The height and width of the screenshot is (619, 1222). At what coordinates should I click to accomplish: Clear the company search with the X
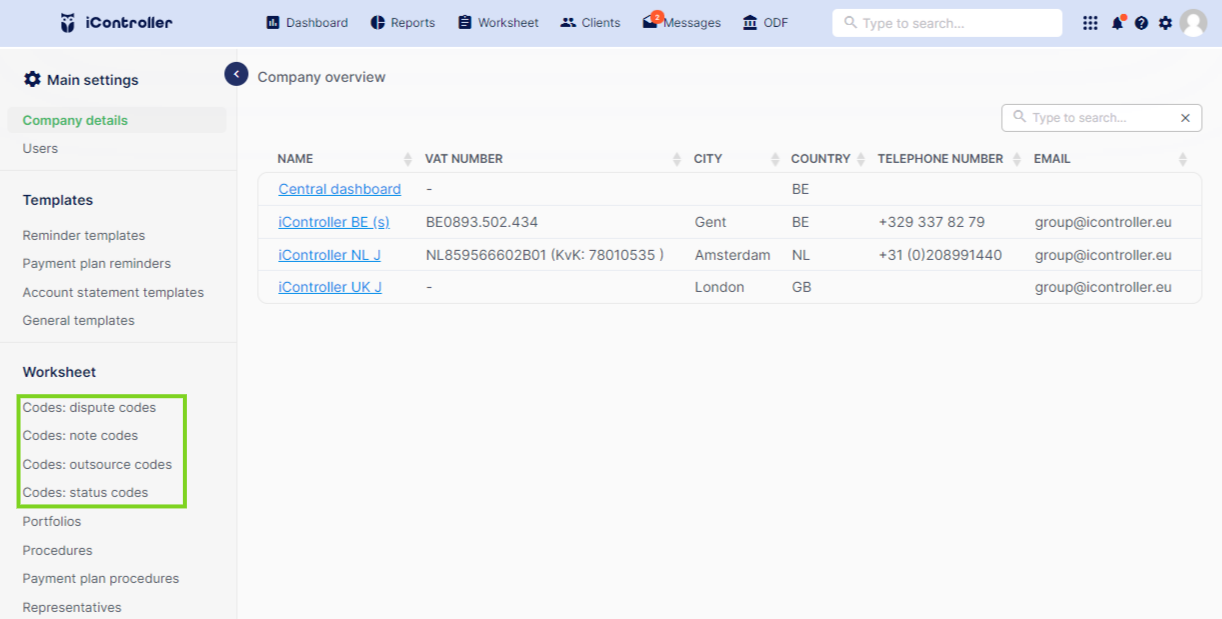[x=1185, y=118]
